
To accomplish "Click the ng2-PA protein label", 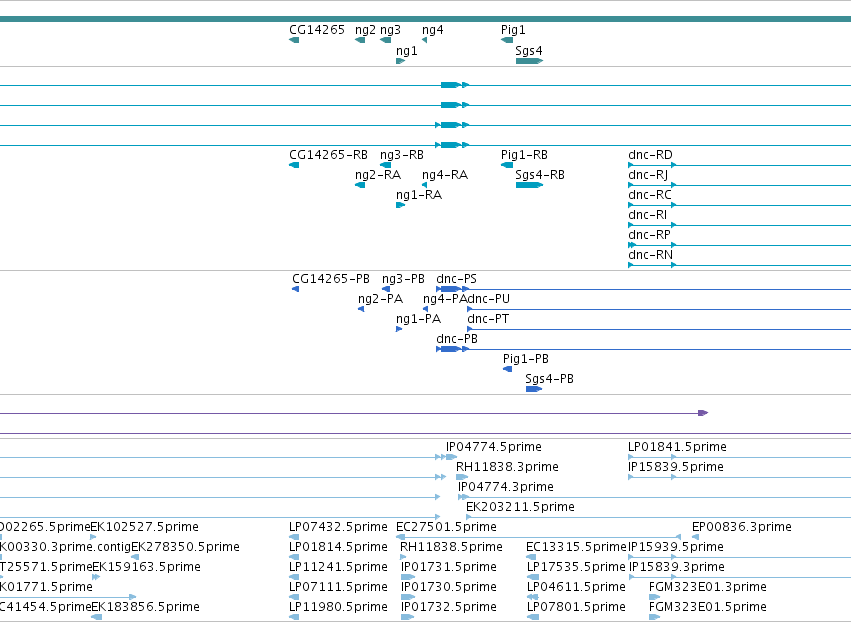I will (x=380, y=299).
